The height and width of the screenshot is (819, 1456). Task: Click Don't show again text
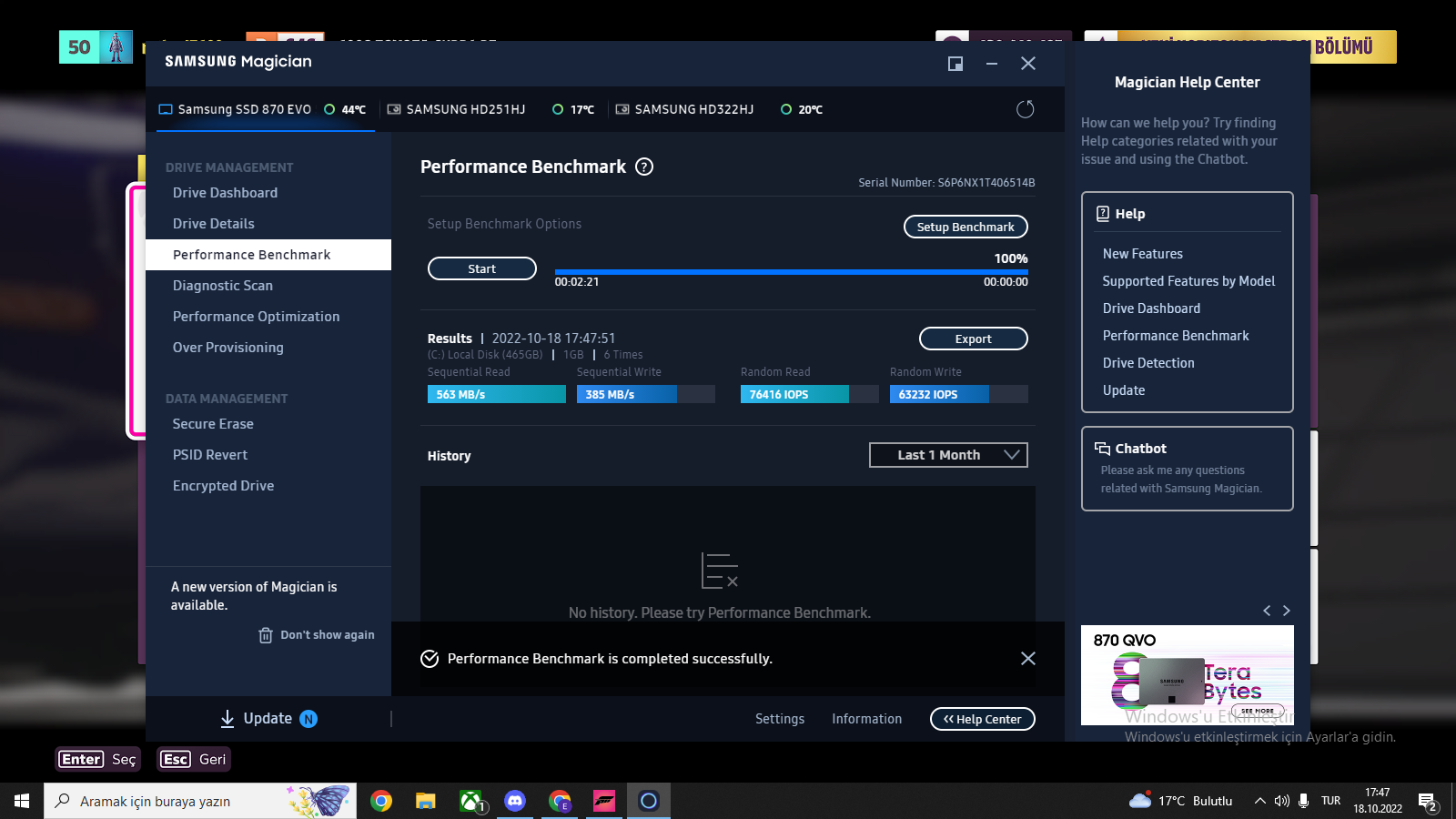328,635
